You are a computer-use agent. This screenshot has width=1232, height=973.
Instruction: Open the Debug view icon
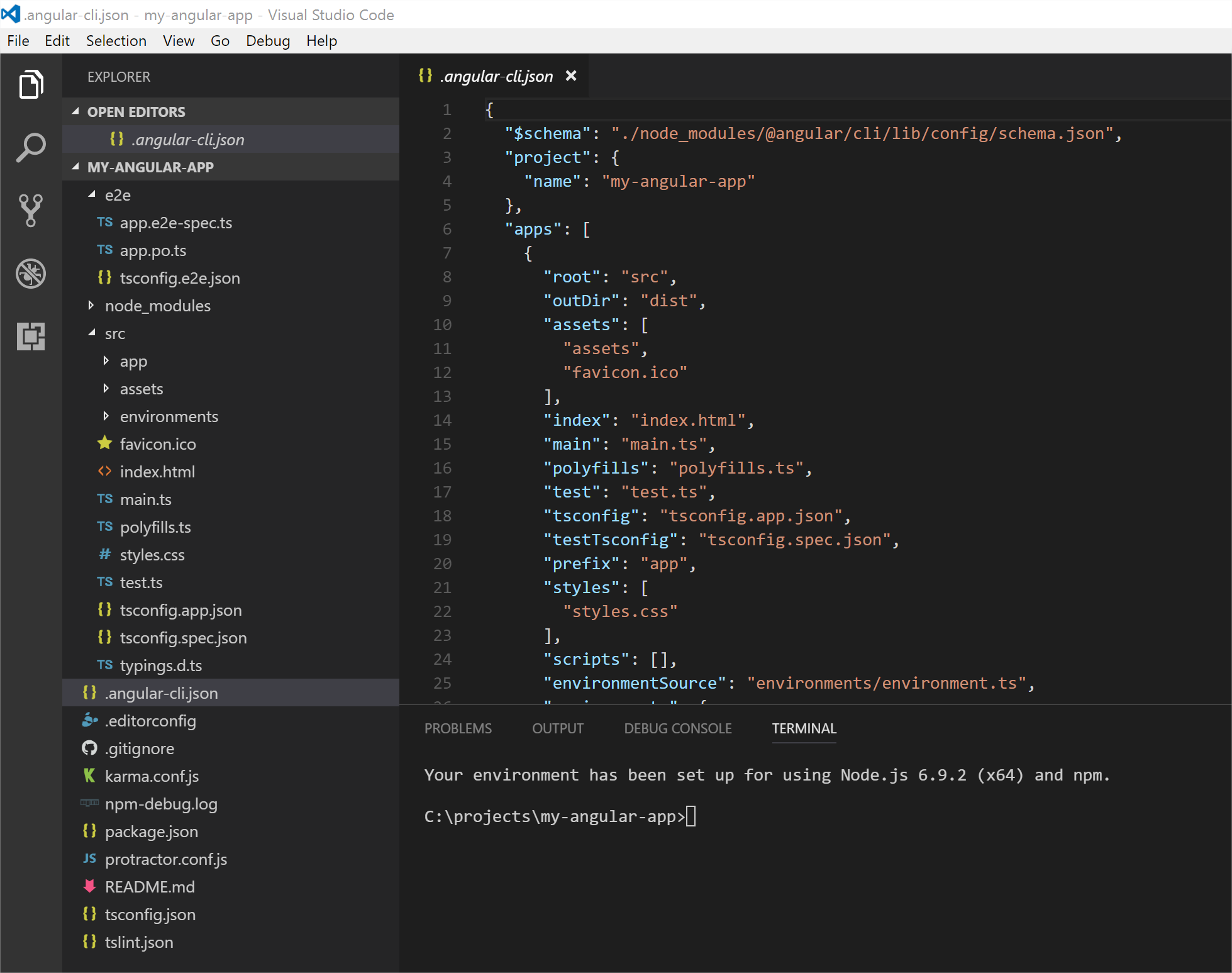coord(31,274)
